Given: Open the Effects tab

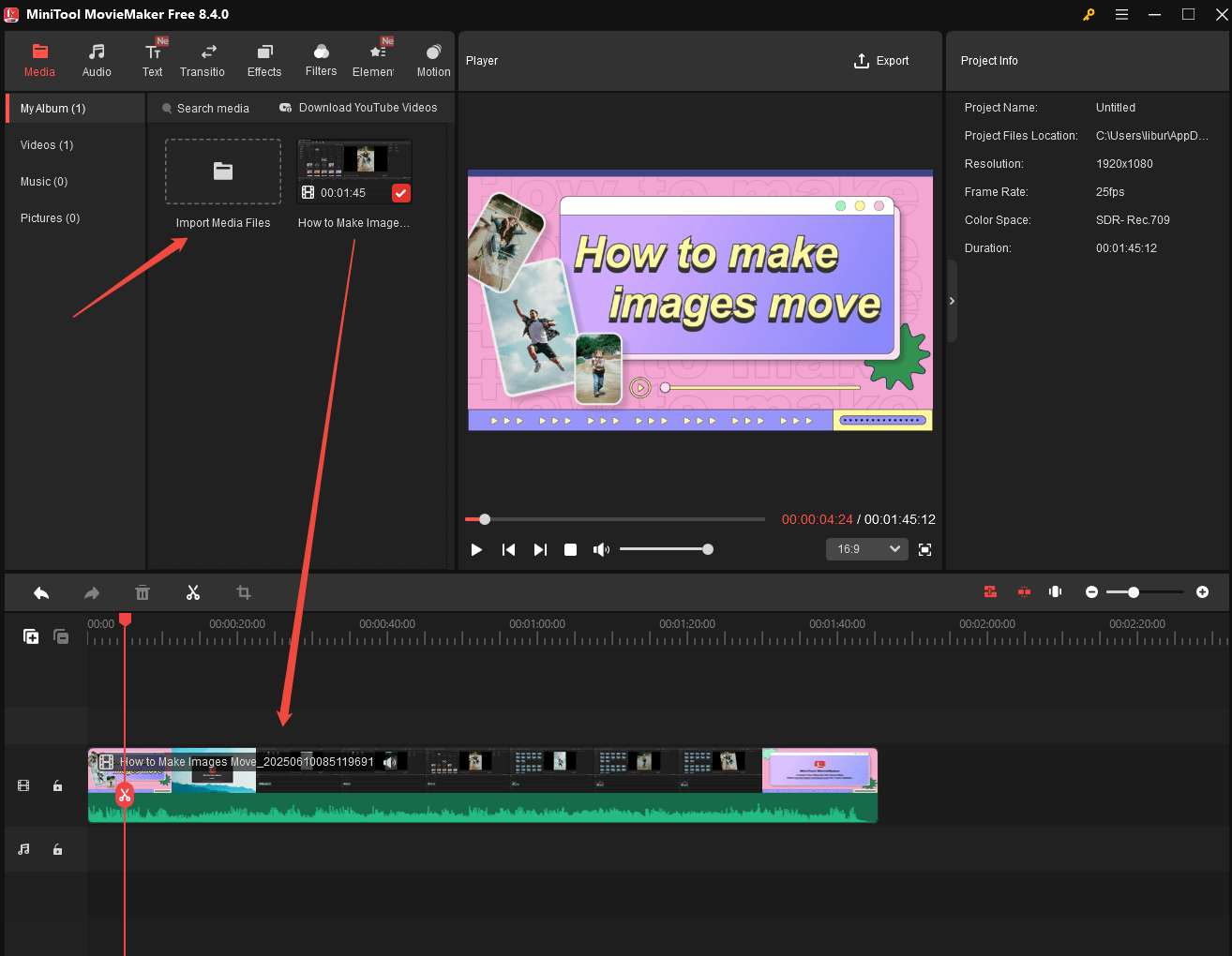Looking at the screenshot, I should [x=263, y=58].
